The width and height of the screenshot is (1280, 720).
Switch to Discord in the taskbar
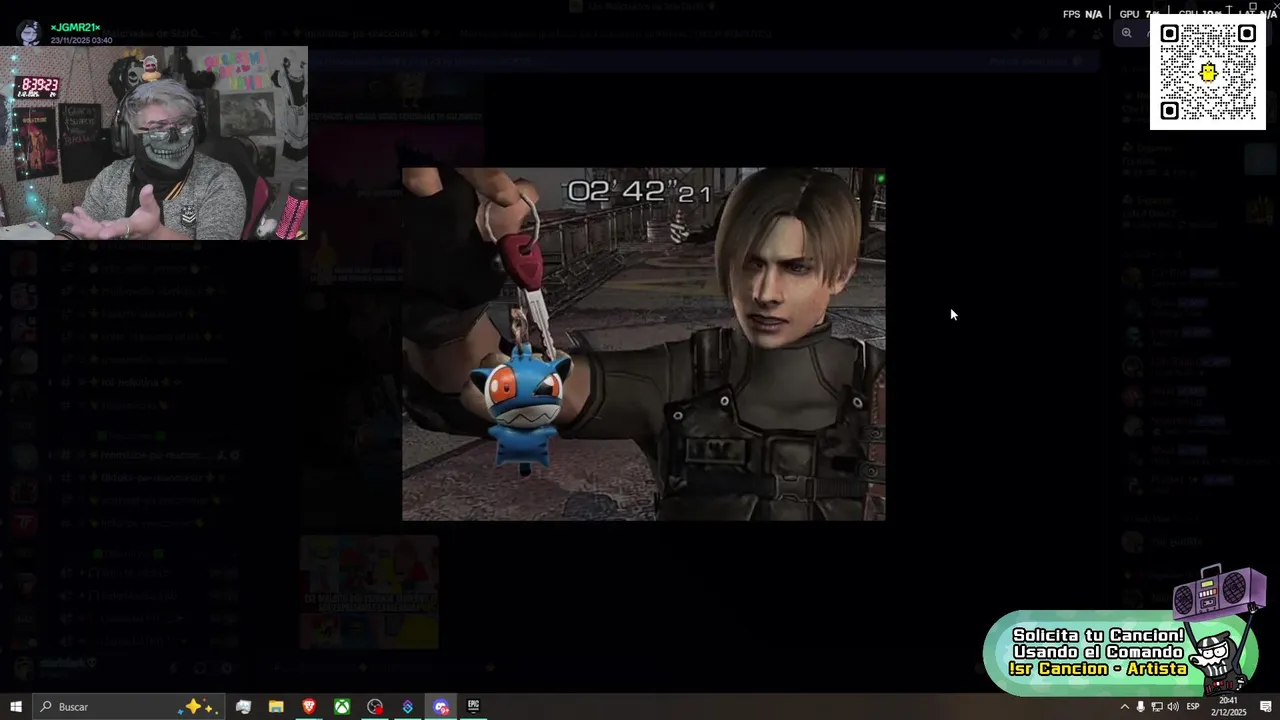[441, 707]
